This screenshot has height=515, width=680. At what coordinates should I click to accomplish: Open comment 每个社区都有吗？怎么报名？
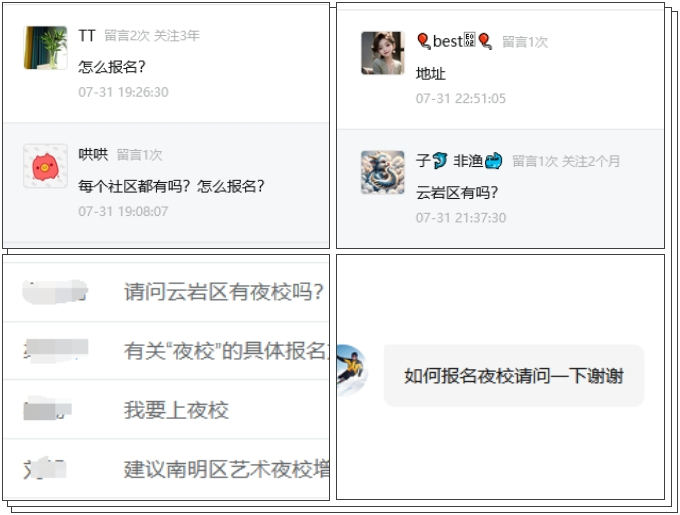[171, 186]
